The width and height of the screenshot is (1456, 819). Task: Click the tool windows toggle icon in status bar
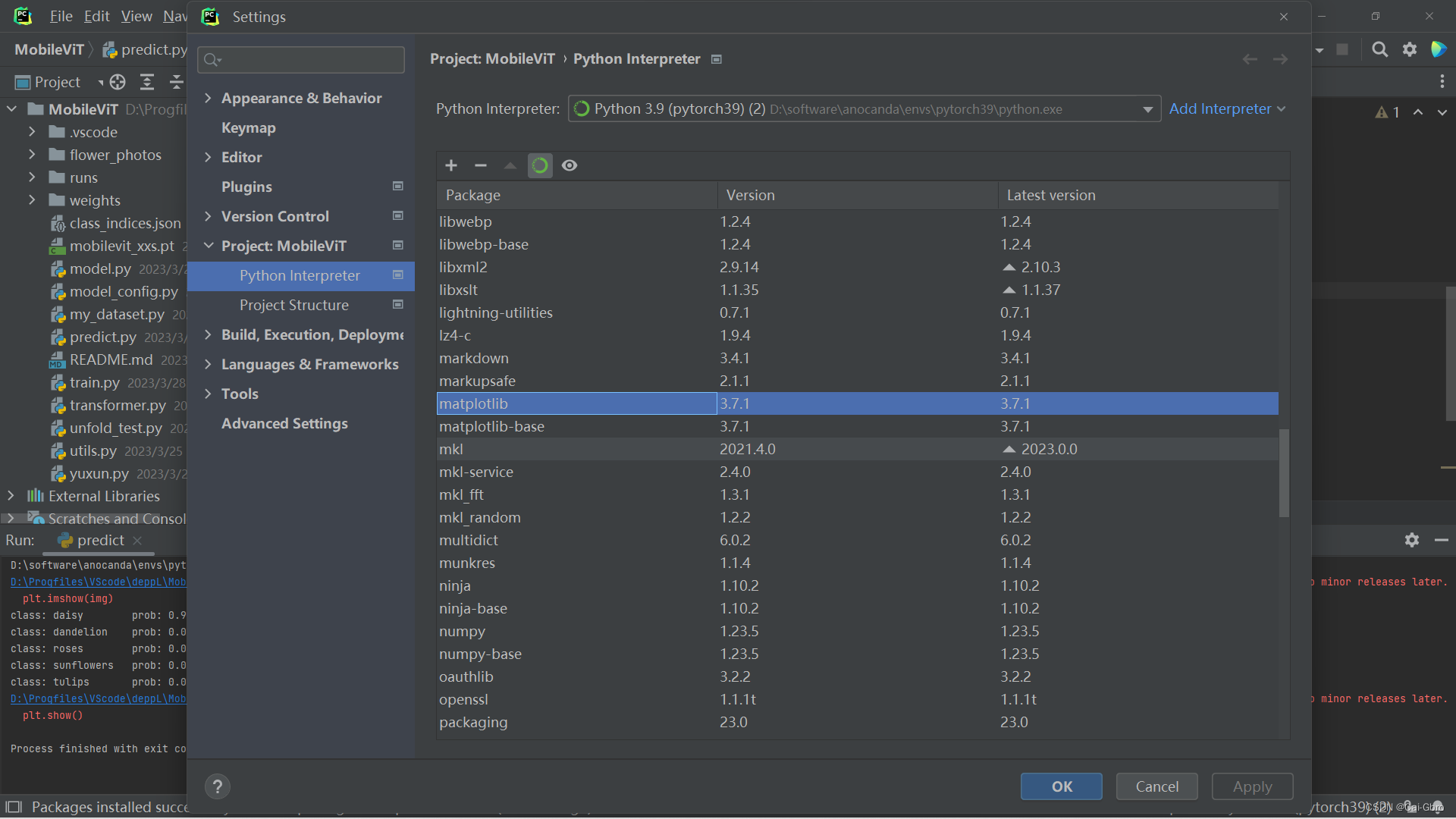[x=14, y=807]
